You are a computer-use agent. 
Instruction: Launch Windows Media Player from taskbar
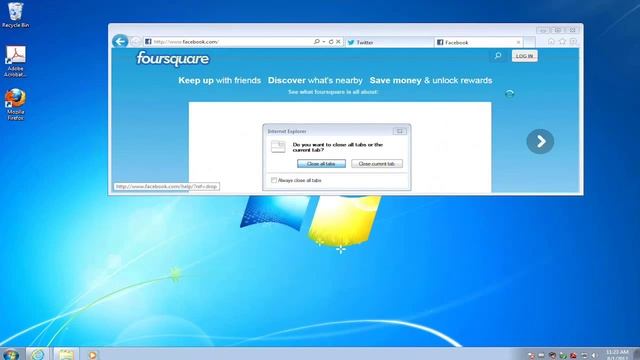click(x=92, y=355)
